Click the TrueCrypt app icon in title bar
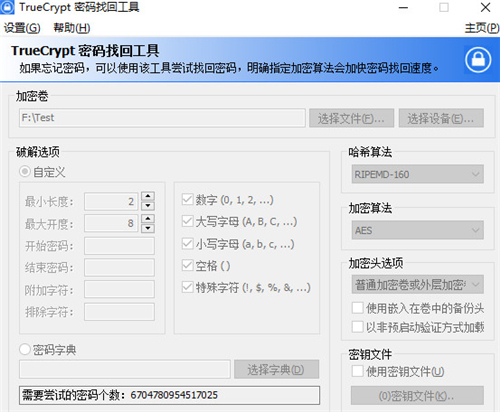The height and width of the screenshot is (412, 500). click(7, 7)
